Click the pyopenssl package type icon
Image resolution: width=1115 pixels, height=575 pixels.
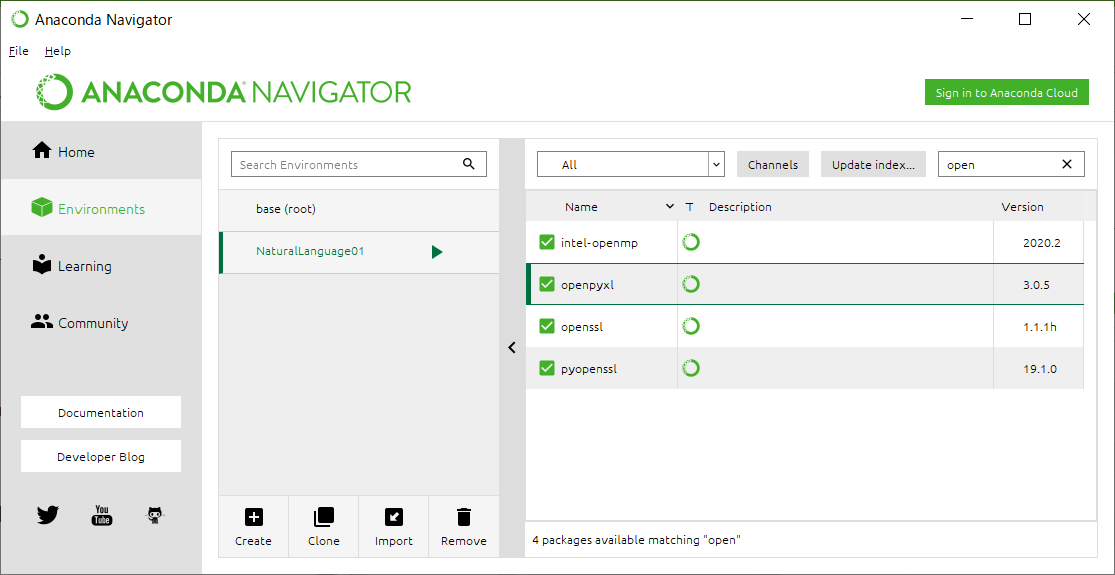[690, 368]
